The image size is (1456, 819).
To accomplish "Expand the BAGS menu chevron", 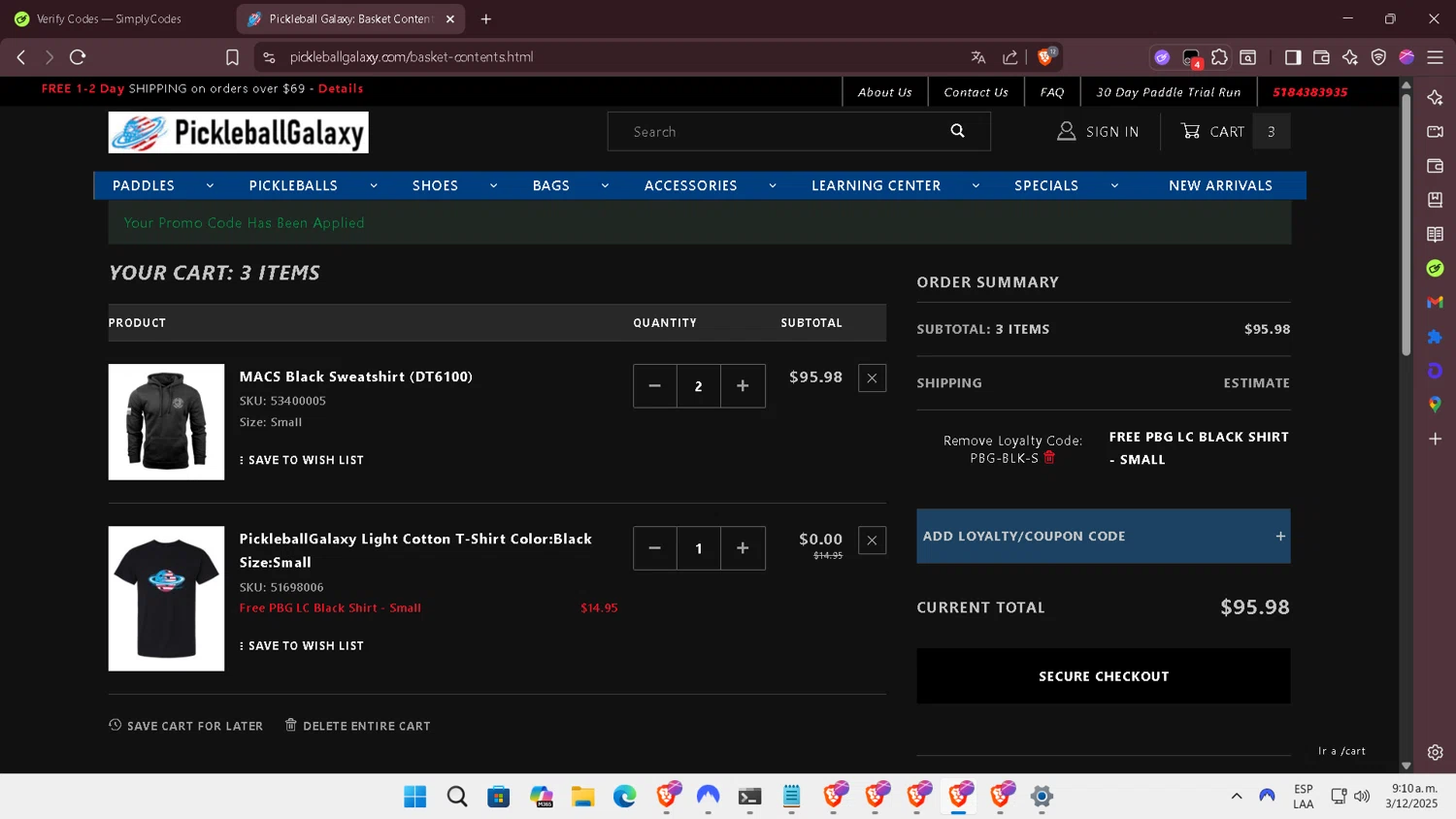I will point(605,185).
